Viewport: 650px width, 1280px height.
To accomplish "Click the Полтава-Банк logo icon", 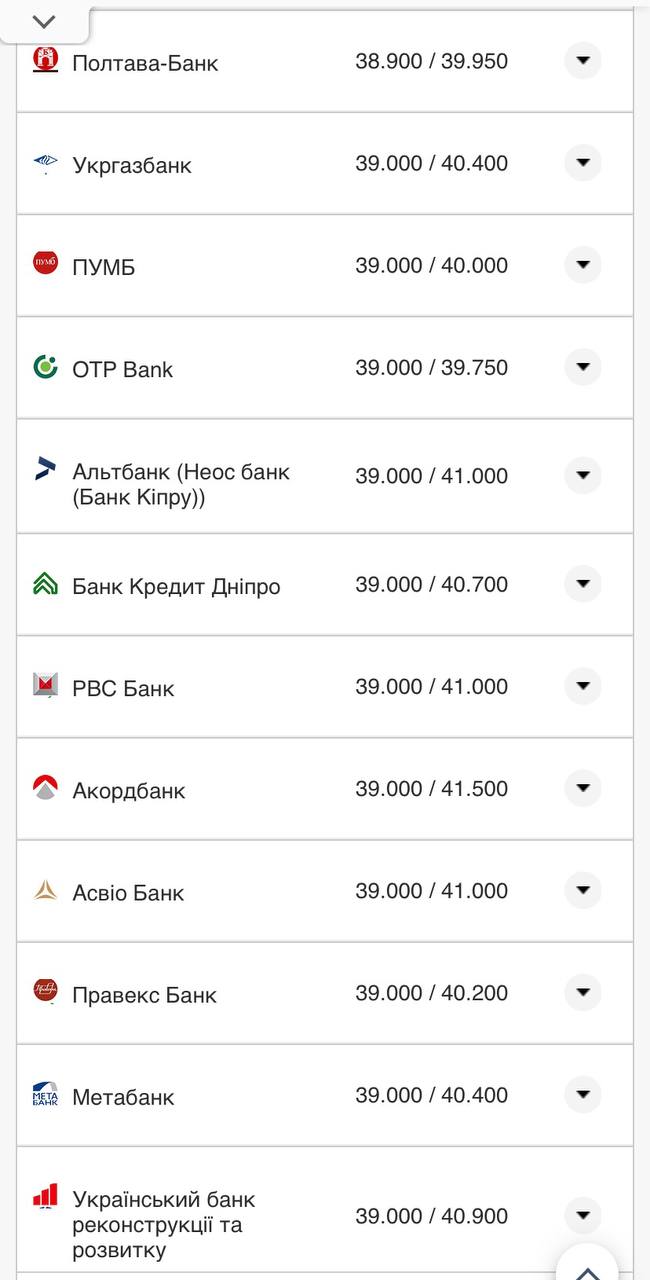I will click(x=45, y=60).
